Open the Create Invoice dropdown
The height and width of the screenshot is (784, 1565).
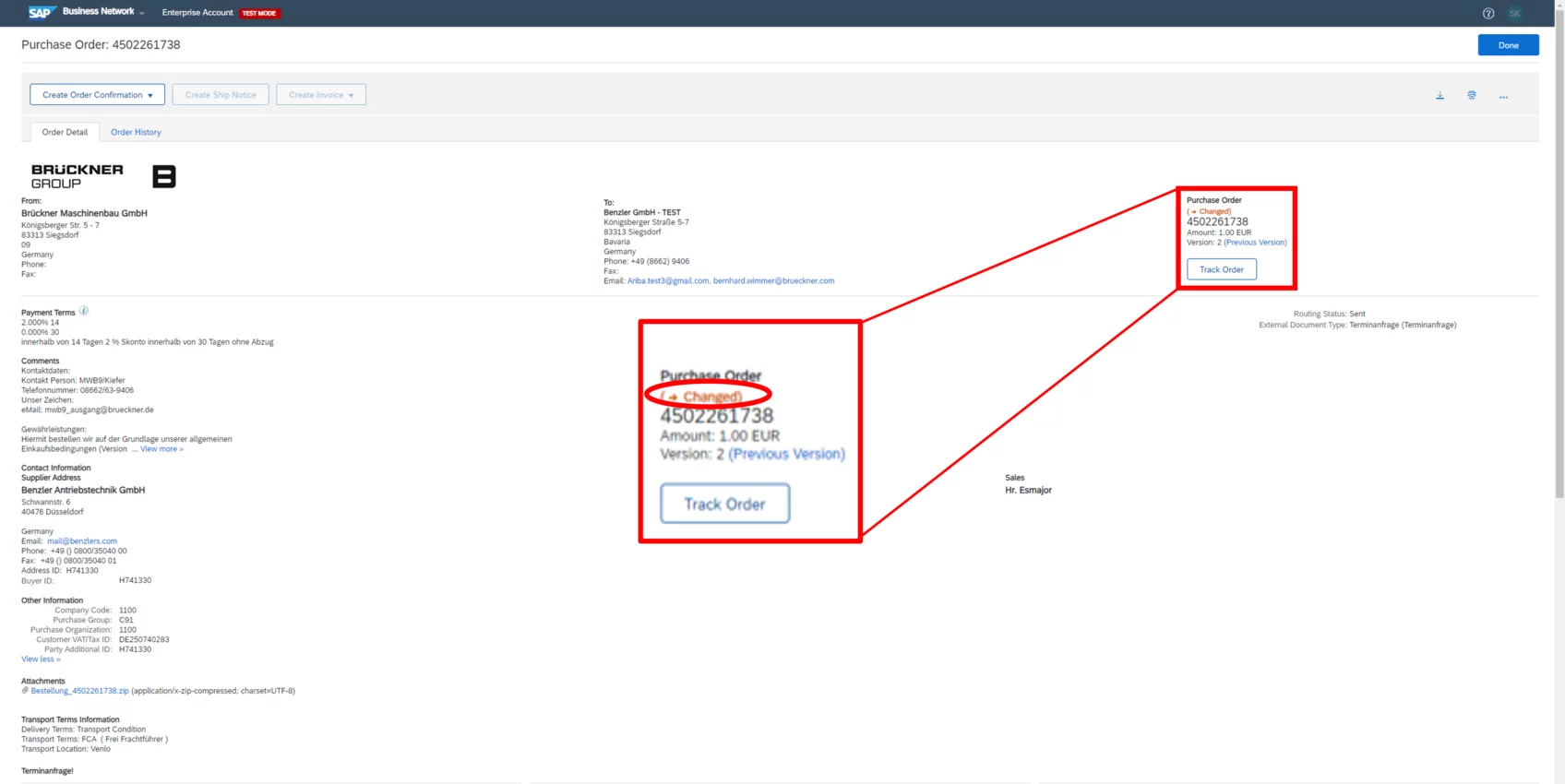tap(321, 95)
